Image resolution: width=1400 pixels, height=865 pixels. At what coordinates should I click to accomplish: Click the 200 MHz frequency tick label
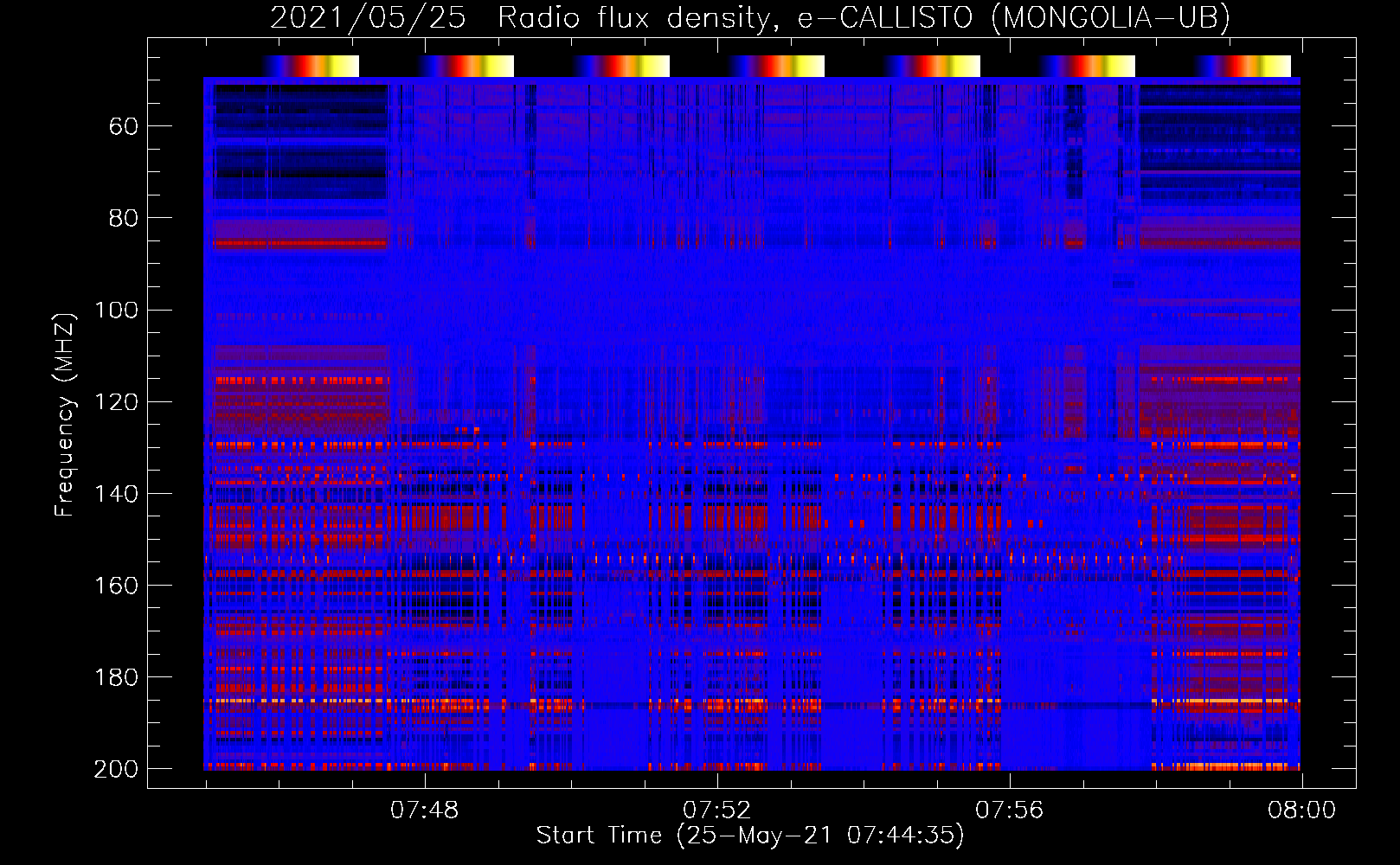coord(117,769)
